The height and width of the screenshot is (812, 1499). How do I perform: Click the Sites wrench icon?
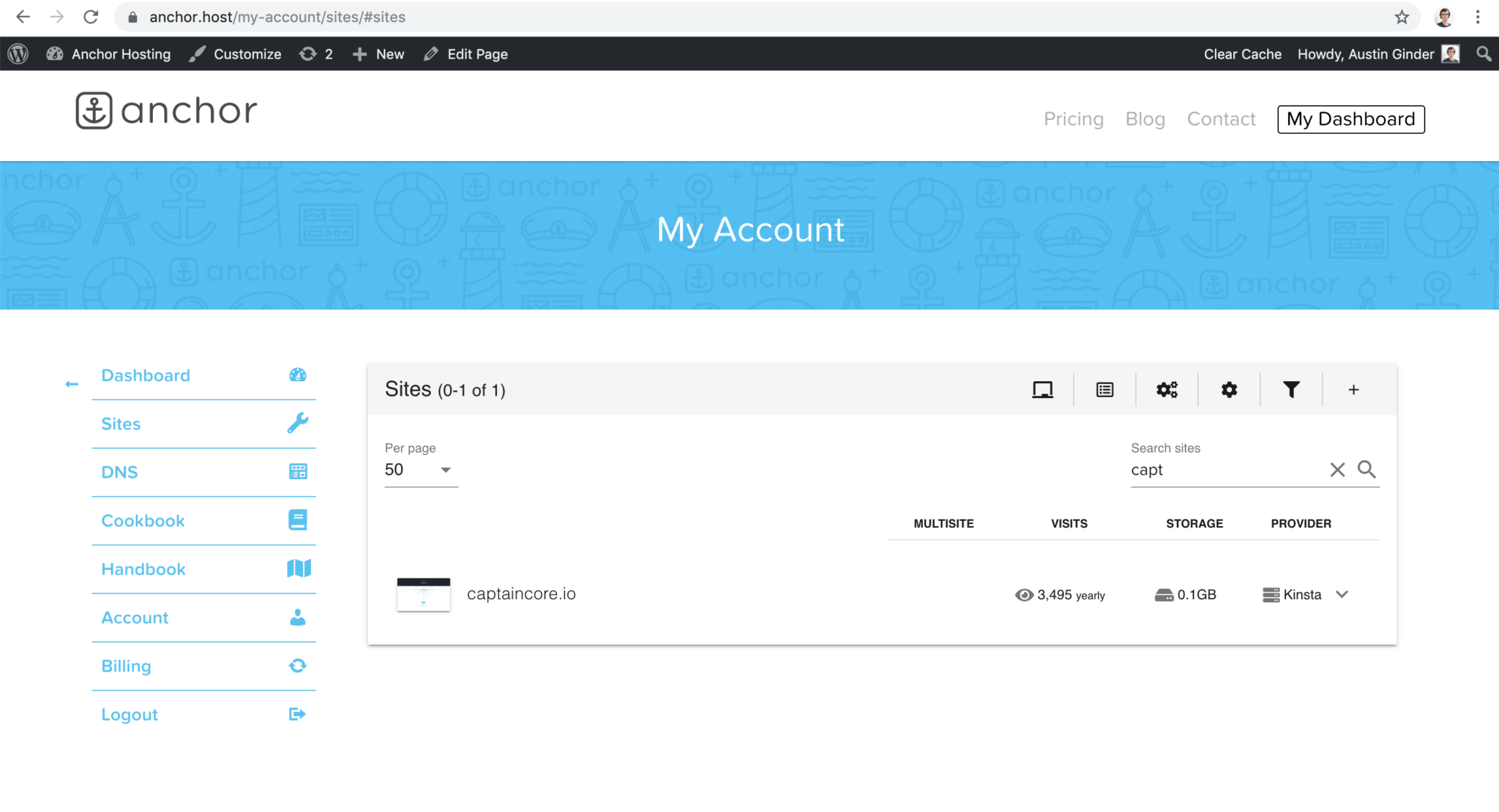(298, 423)
